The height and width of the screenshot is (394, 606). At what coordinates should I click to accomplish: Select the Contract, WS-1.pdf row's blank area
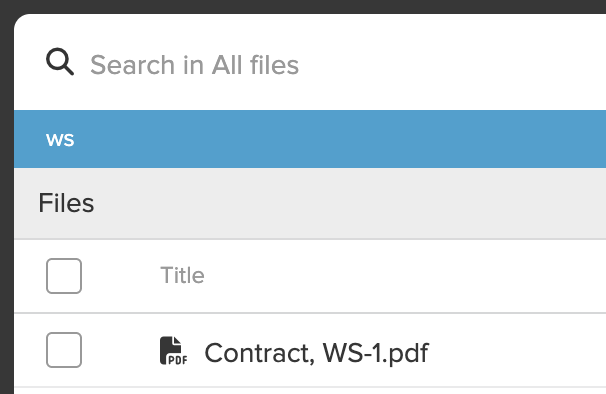pos(518,350)
